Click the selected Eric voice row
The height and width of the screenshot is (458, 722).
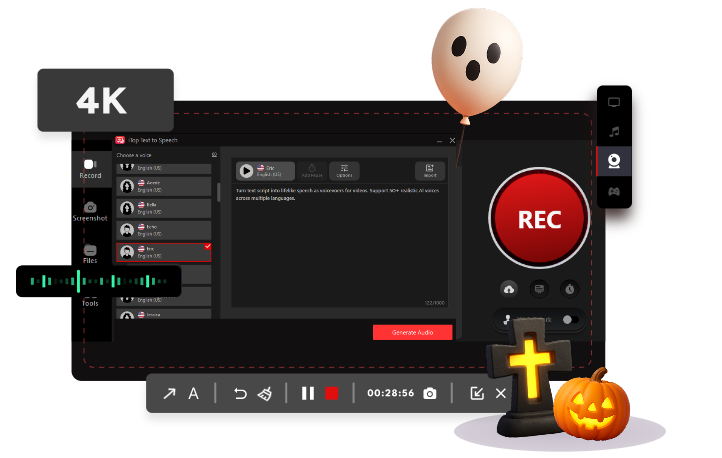coord(164,252)
